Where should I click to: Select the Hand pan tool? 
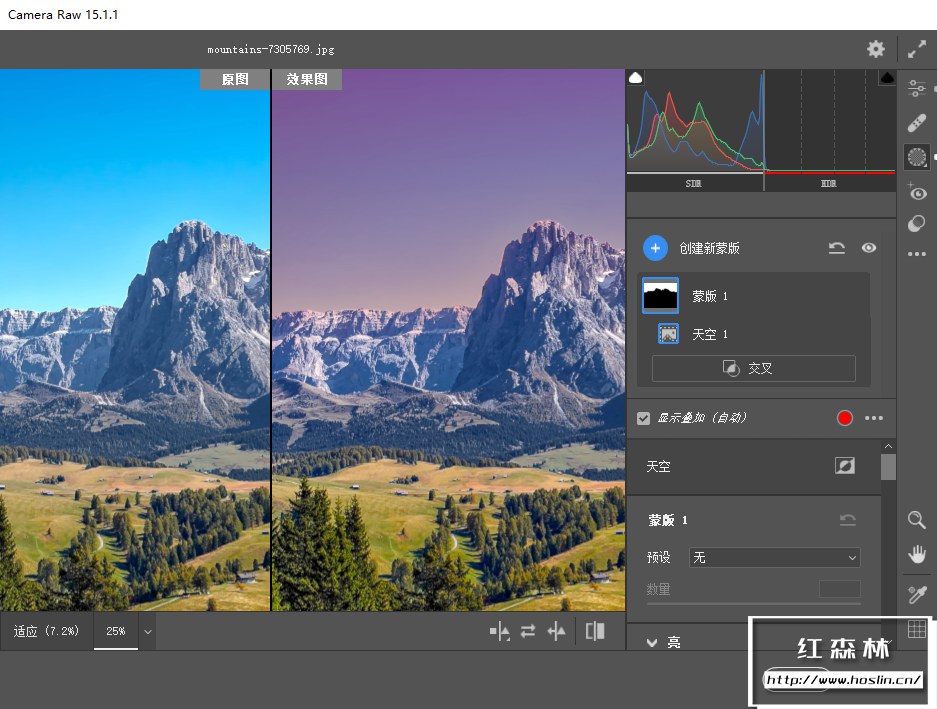[x=917, y=554]
